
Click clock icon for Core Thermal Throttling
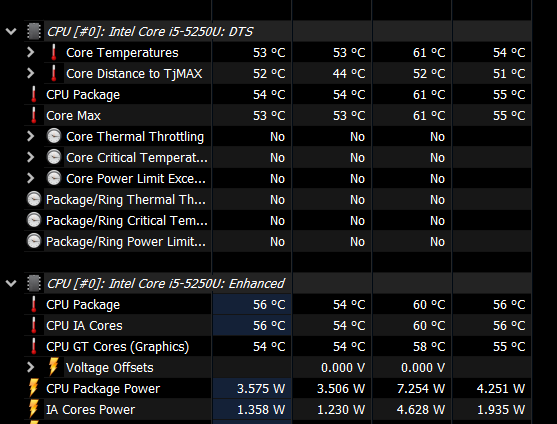pos(54,136)
